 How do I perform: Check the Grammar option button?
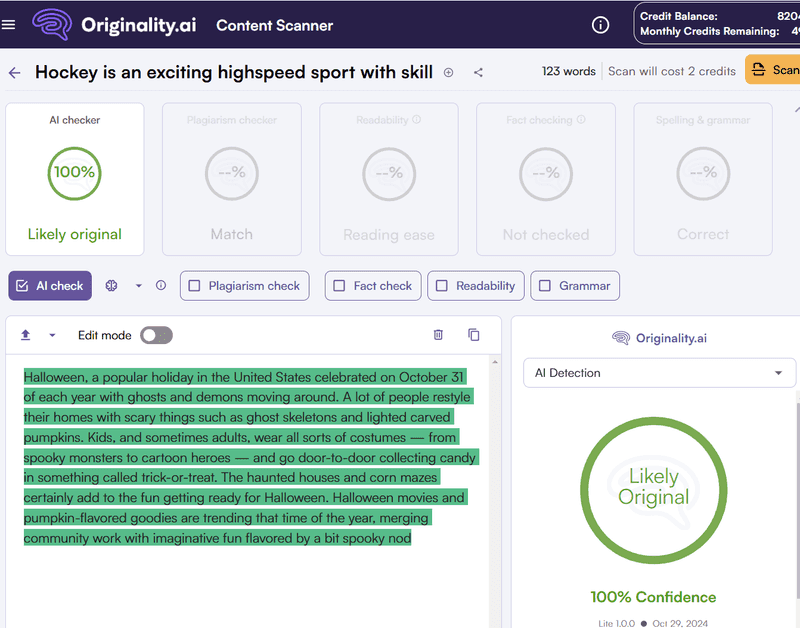pyautogui.click(x=575, y=286)
